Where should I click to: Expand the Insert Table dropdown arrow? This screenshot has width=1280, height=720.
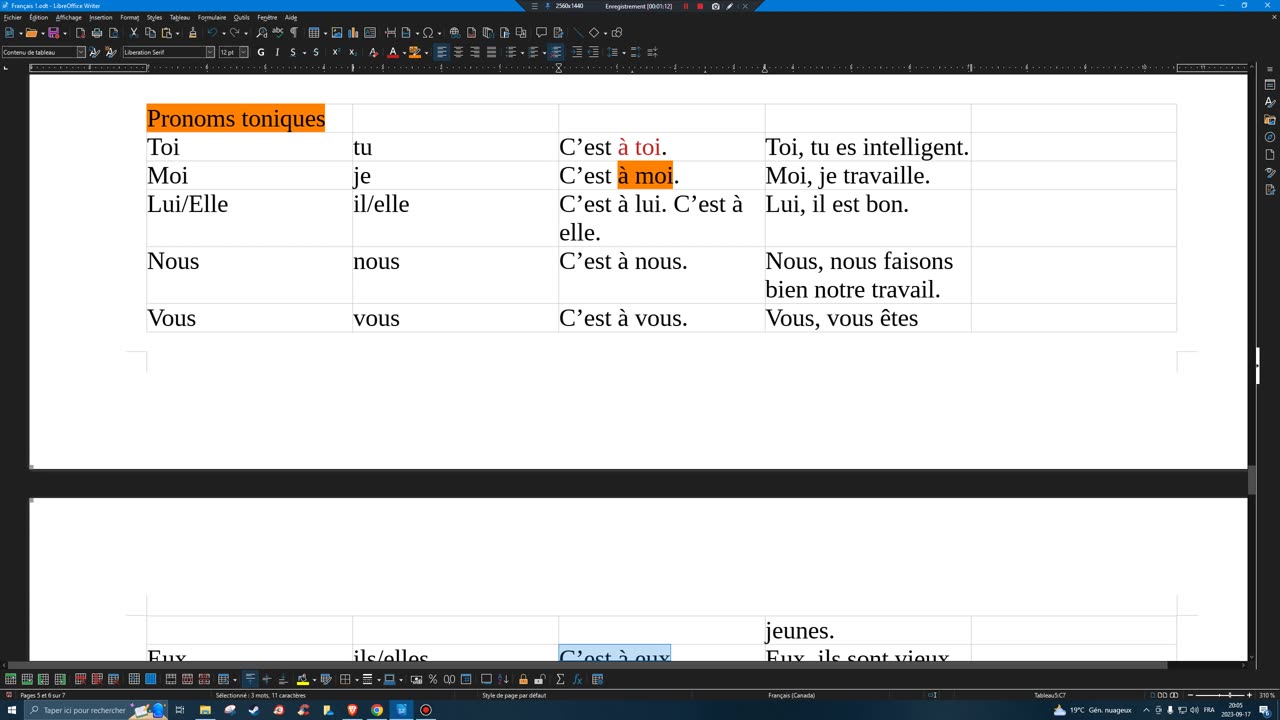(x=325, y=33)
